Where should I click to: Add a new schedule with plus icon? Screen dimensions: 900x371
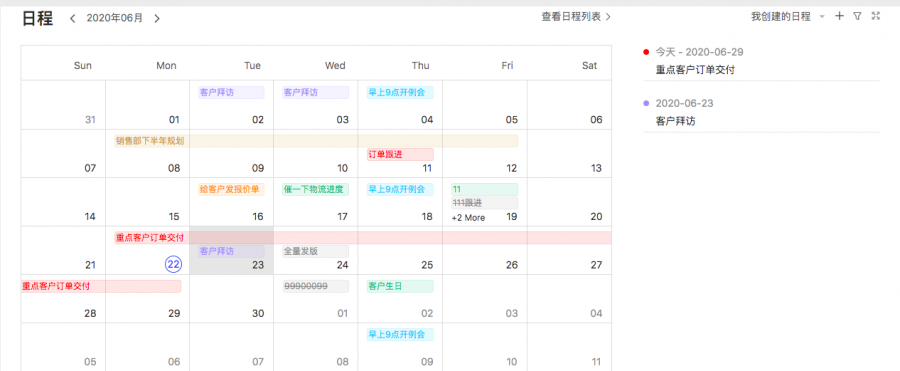[x=839, y=16]
